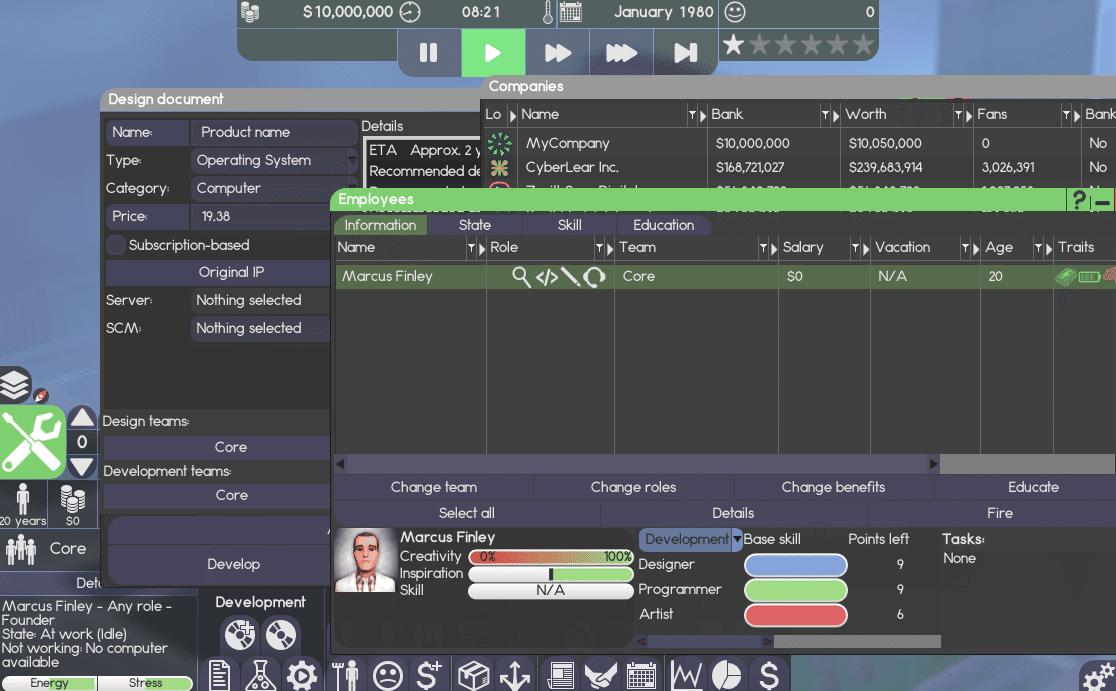Click the sad face icon in bottom toolbar
Screen dimensions: 1116x691
pos(388,675)
